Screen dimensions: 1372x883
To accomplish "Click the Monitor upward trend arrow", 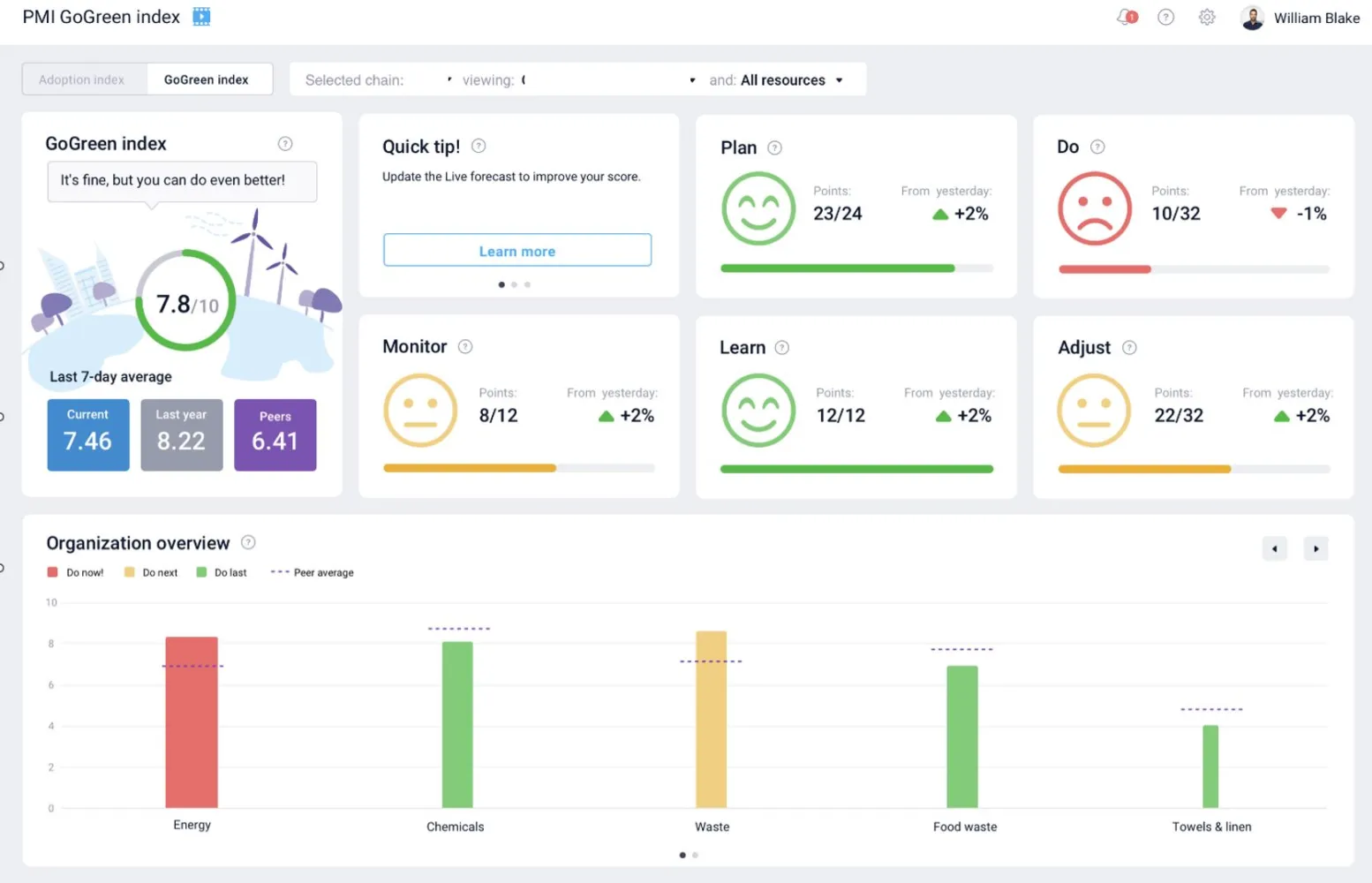I will point(606,416).
